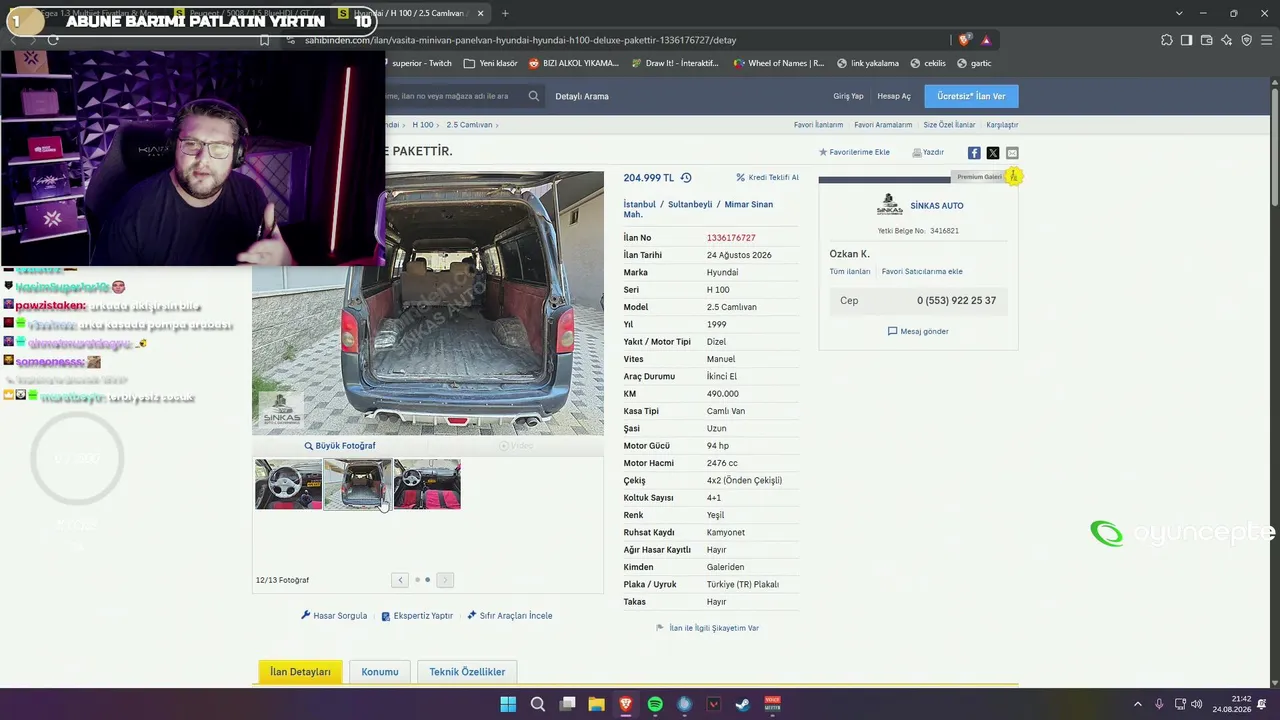Screen dimensions: 1280x720
Task: Send message with Mesaj gönder
Action: coord(918,331)
